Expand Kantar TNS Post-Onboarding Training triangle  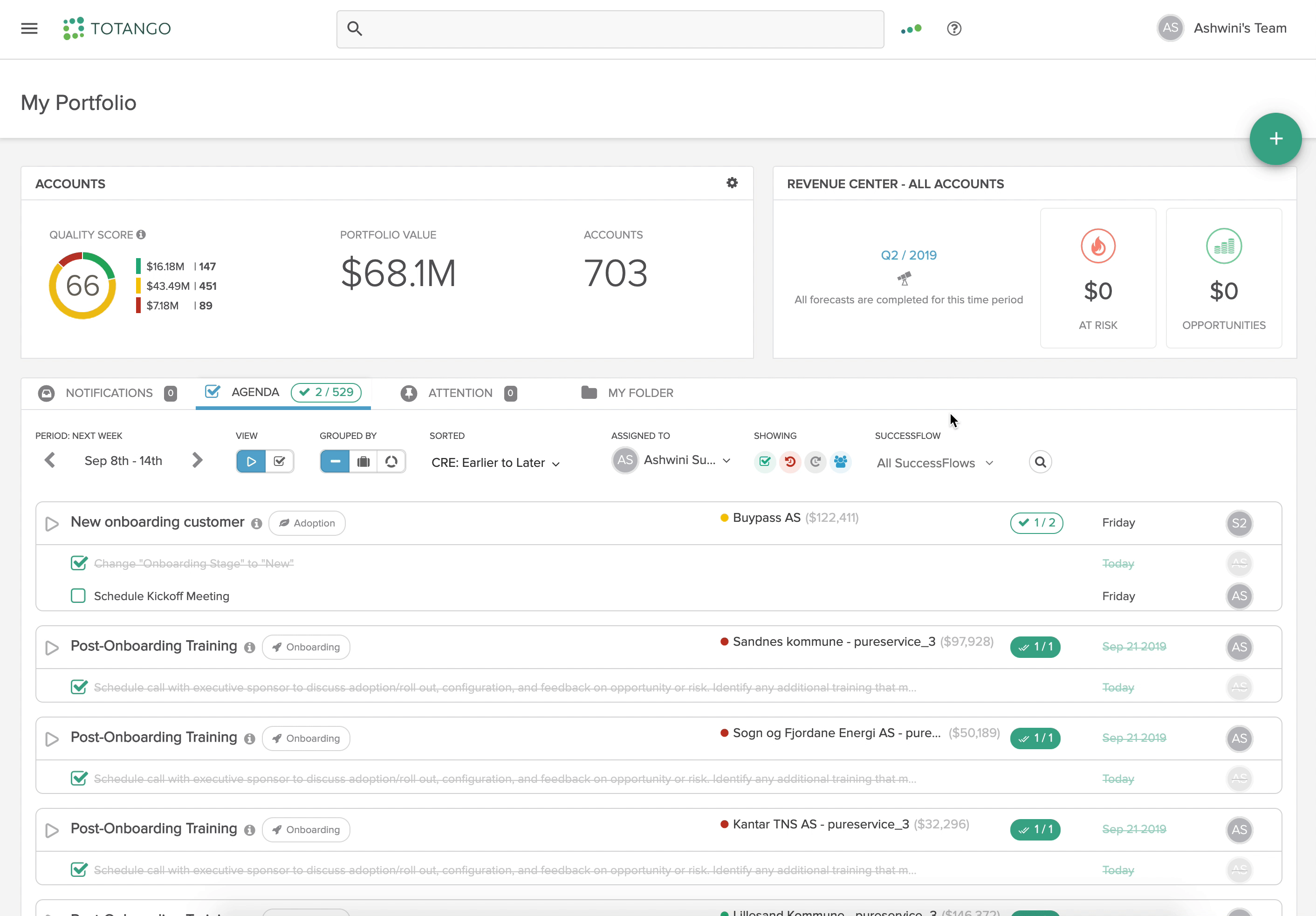click(x=52, y=830)
